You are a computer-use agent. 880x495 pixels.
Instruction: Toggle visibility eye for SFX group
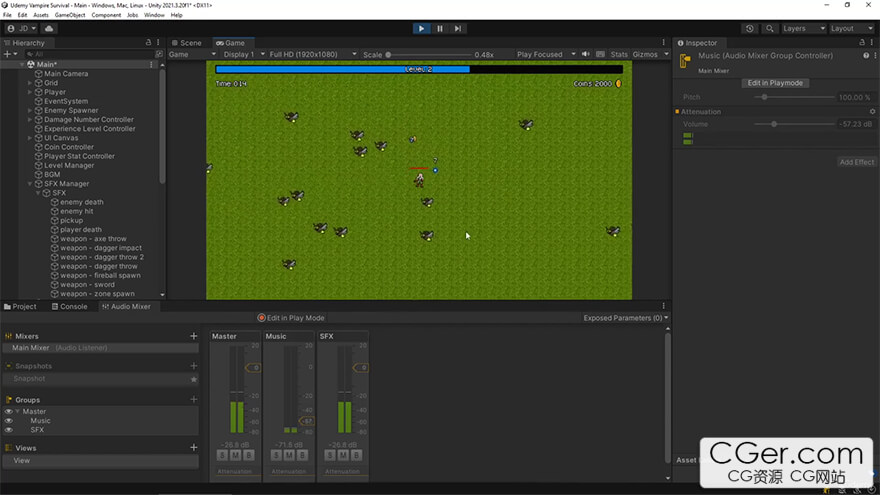pyautogui.click(x=8, y=430)
